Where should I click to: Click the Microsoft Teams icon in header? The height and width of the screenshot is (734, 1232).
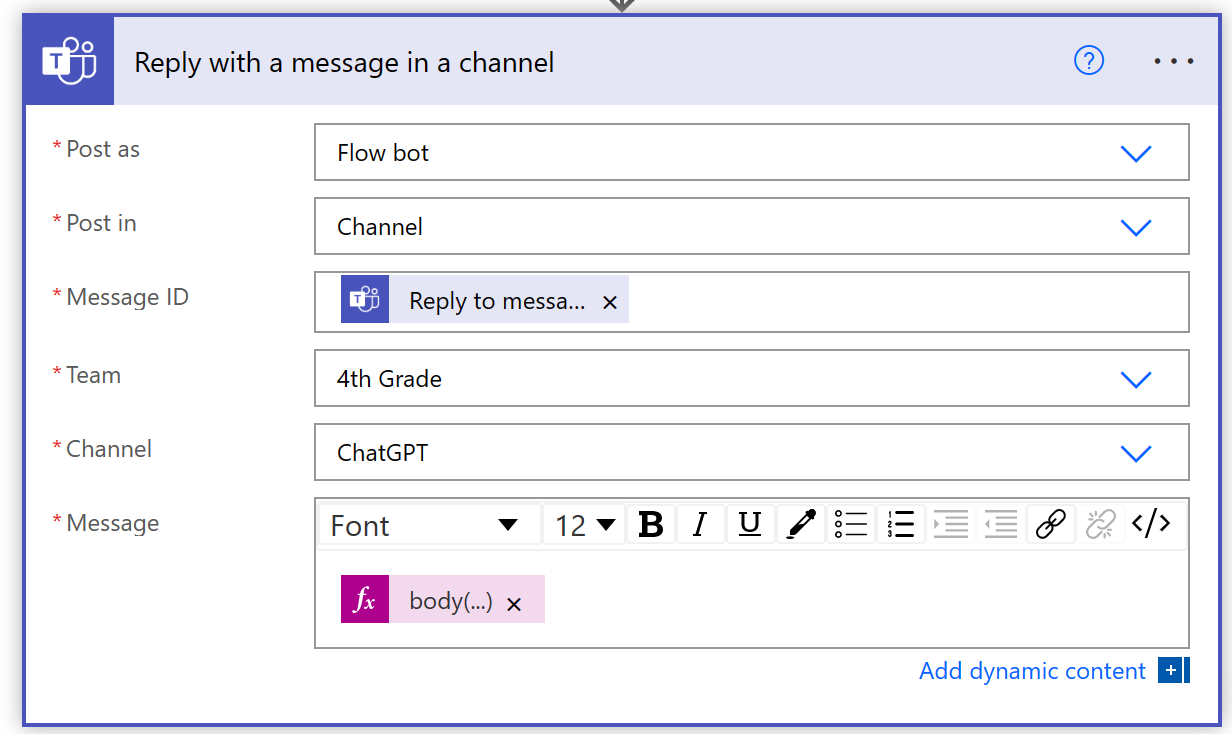point(69,62)
